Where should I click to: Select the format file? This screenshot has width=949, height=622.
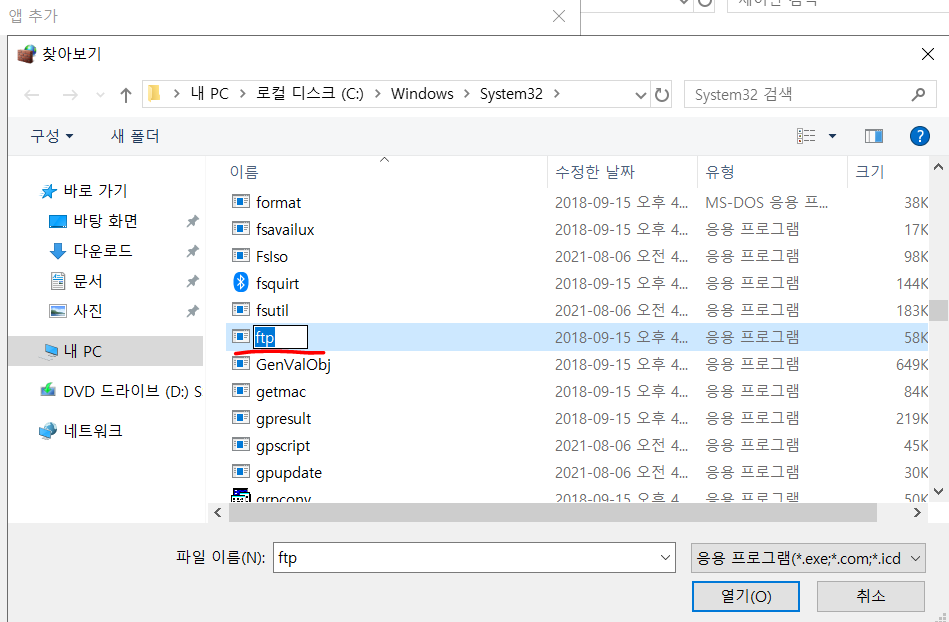click(x=278, y=203)
